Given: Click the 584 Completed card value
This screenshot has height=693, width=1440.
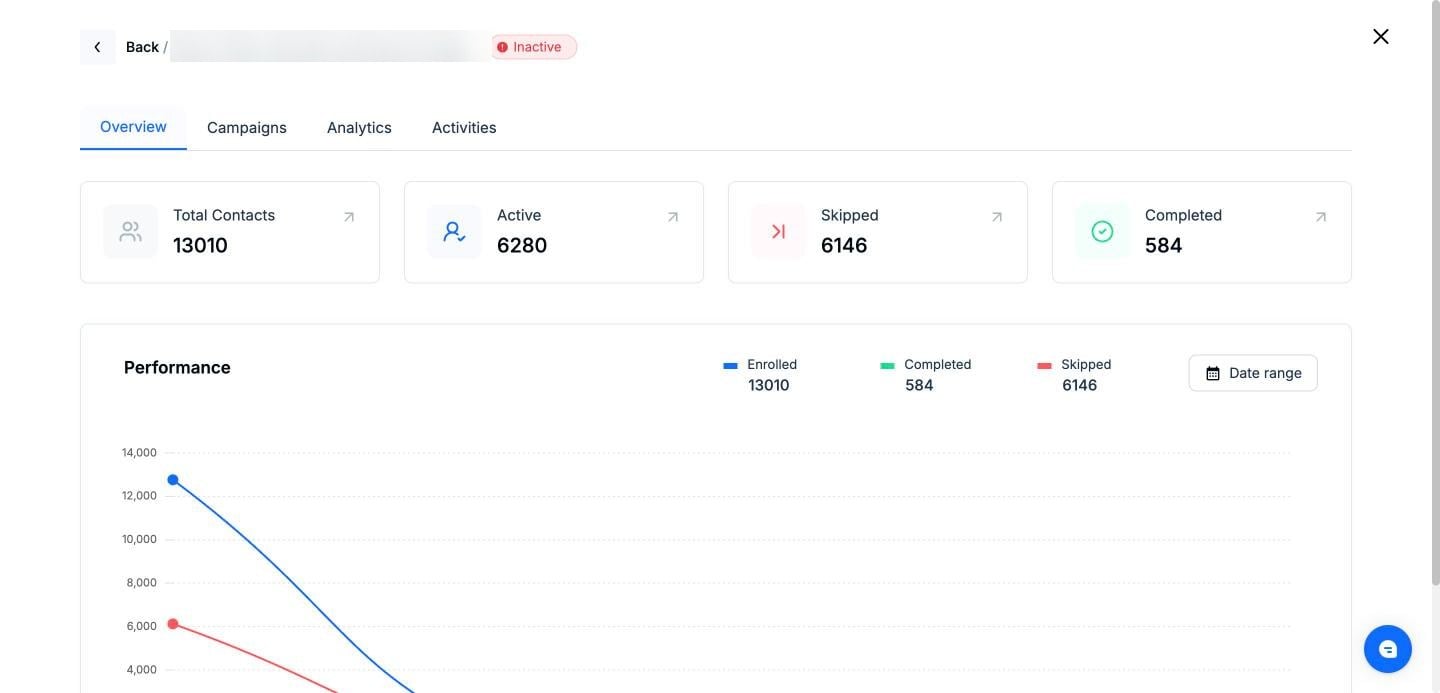Looking at the screenshot, I should coord(1164,246).
